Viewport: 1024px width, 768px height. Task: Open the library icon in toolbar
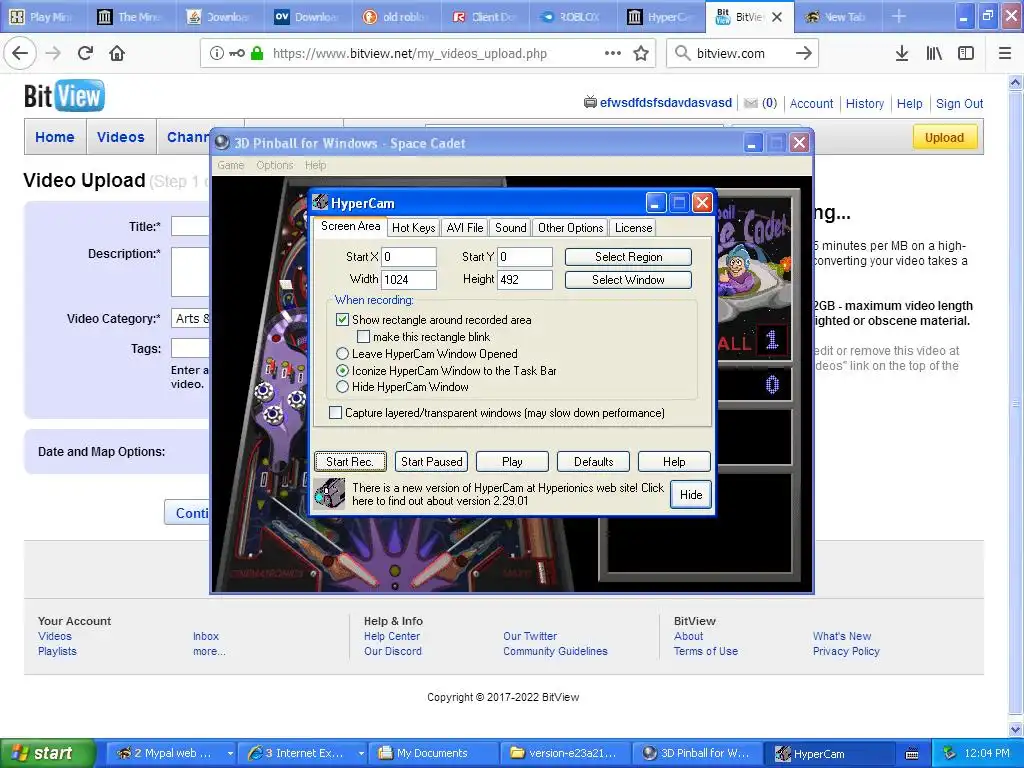point(934,53)
